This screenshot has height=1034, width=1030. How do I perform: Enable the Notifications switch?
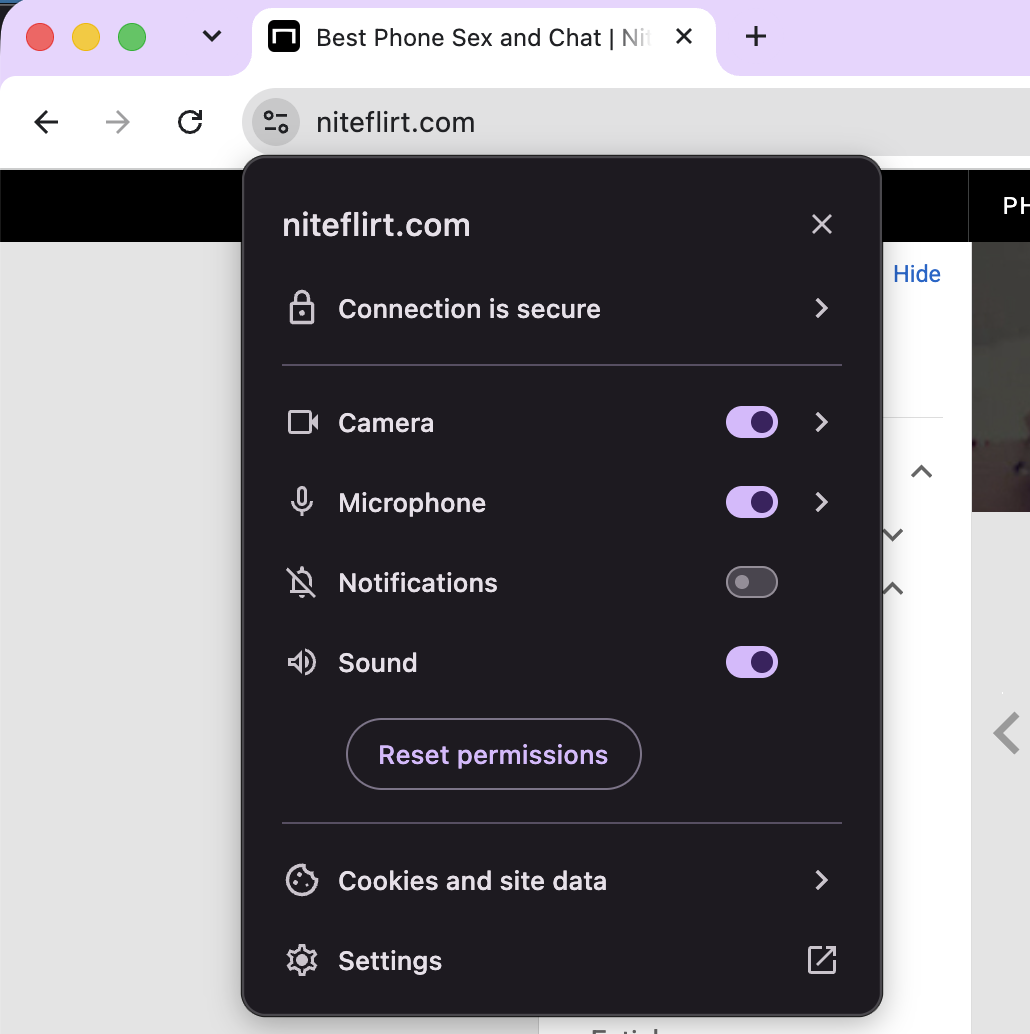click(x=752, y=582)
